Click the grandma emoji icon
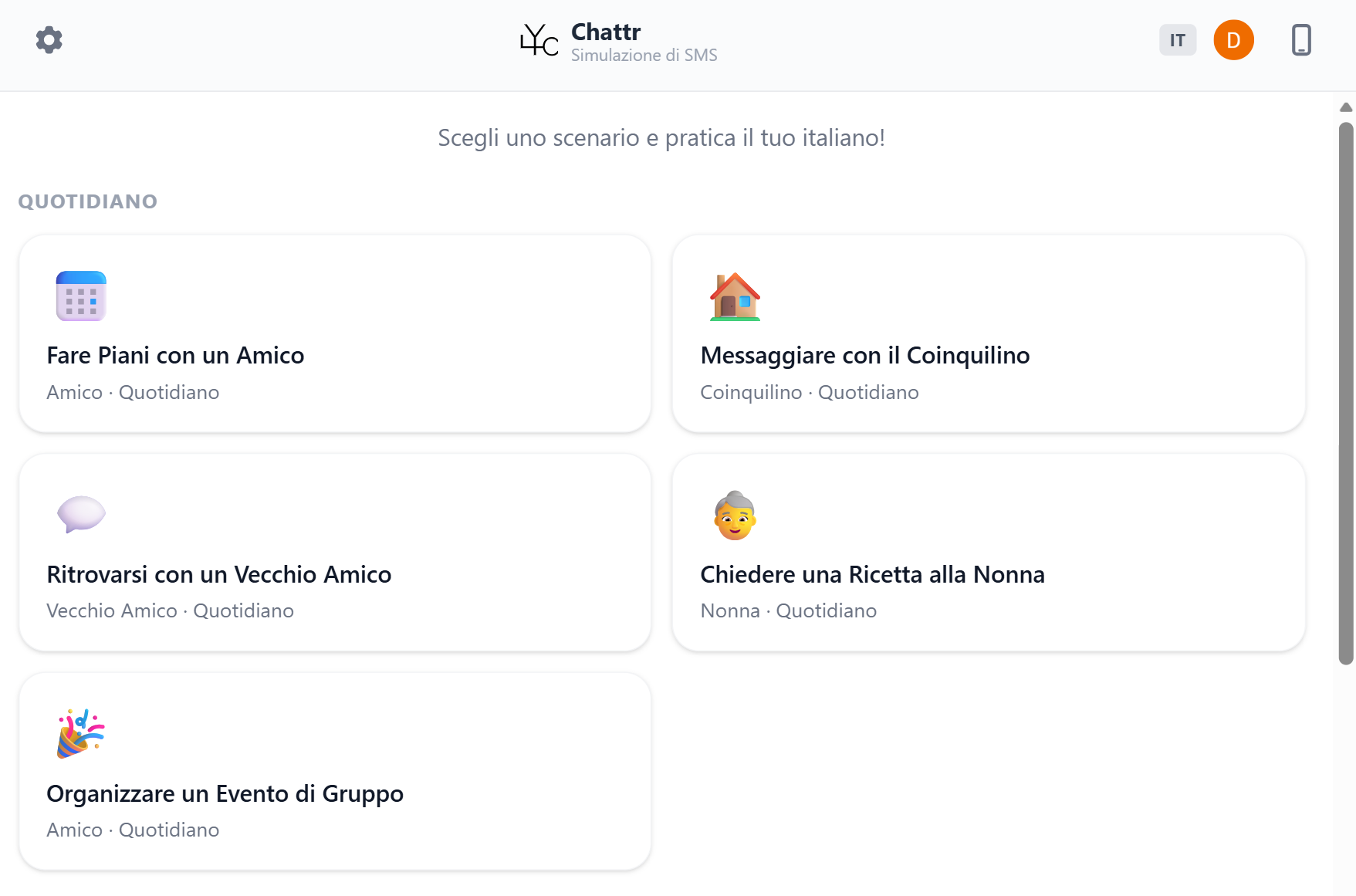1356x896 pixels. click(735, 515)
